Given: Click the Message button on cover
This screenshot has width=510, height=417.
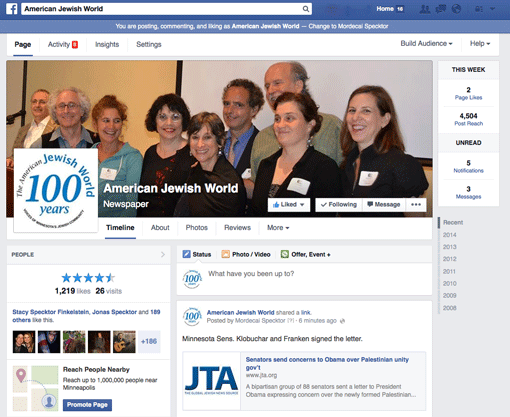Looking at the screenshot, I should pyautogui.click(x=384, y=205).
